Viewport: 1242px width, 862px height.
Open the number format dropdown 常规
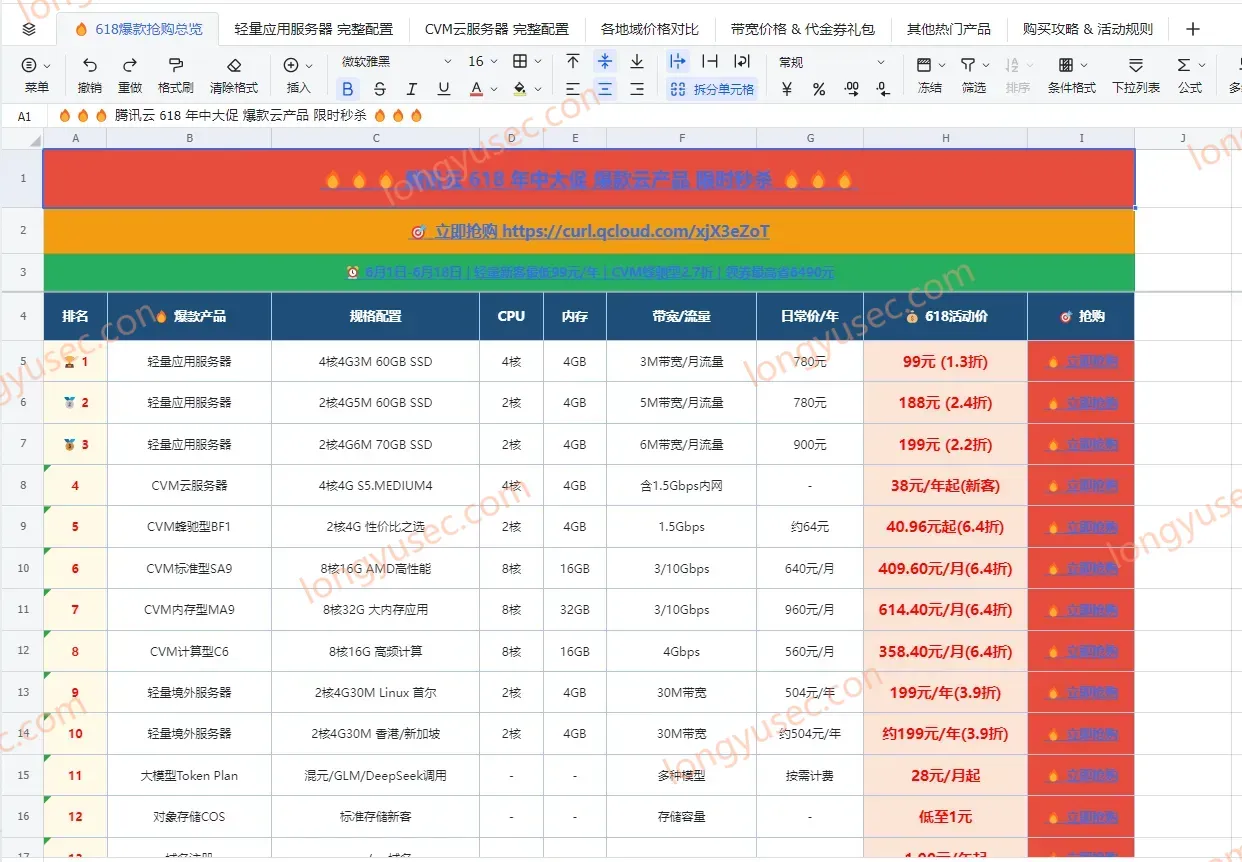pos(832,62)
